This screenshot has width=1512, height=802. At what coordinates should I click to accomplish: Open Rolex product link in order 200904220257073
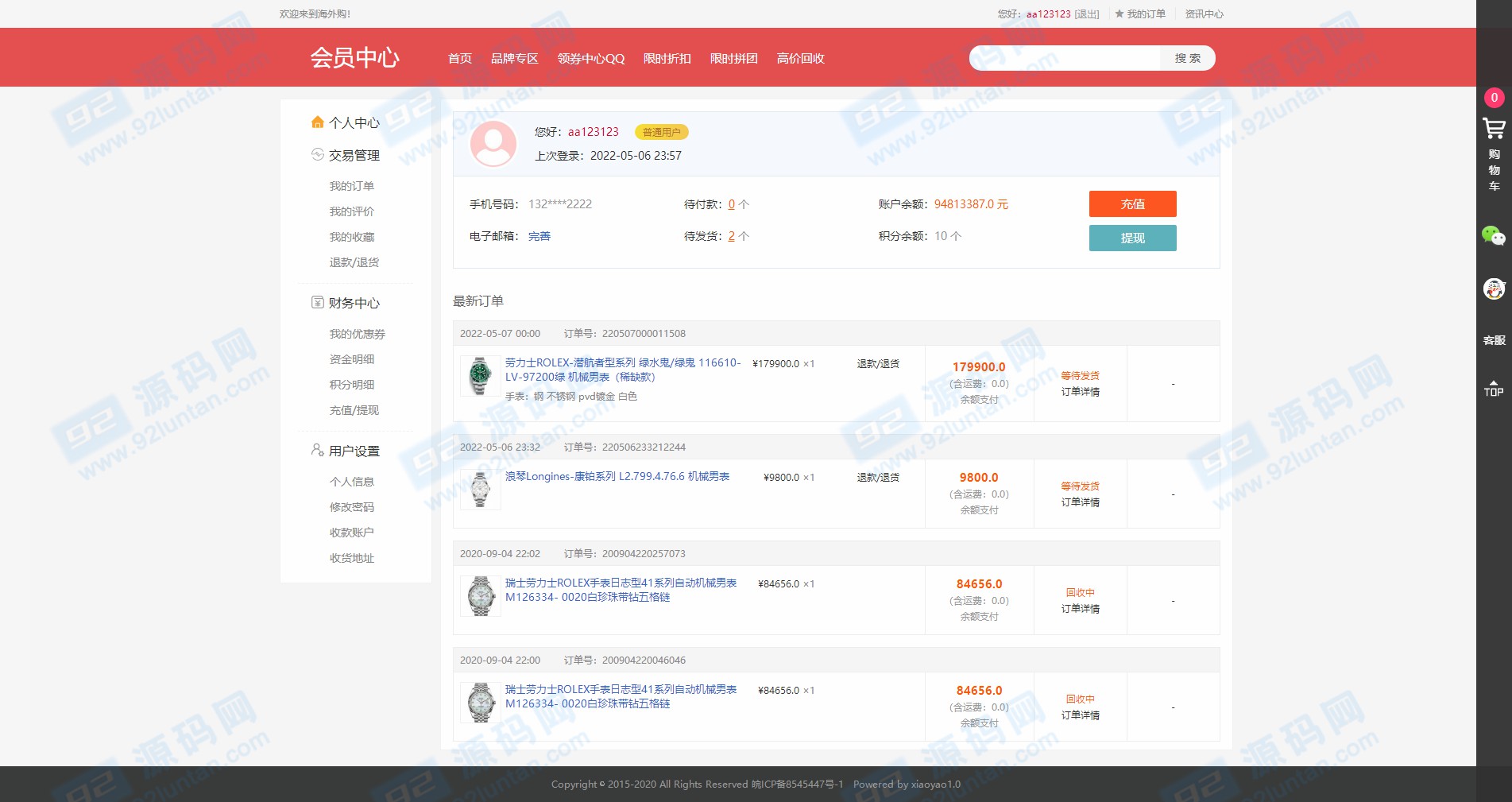pyautogui.click(x=621, y=590)
